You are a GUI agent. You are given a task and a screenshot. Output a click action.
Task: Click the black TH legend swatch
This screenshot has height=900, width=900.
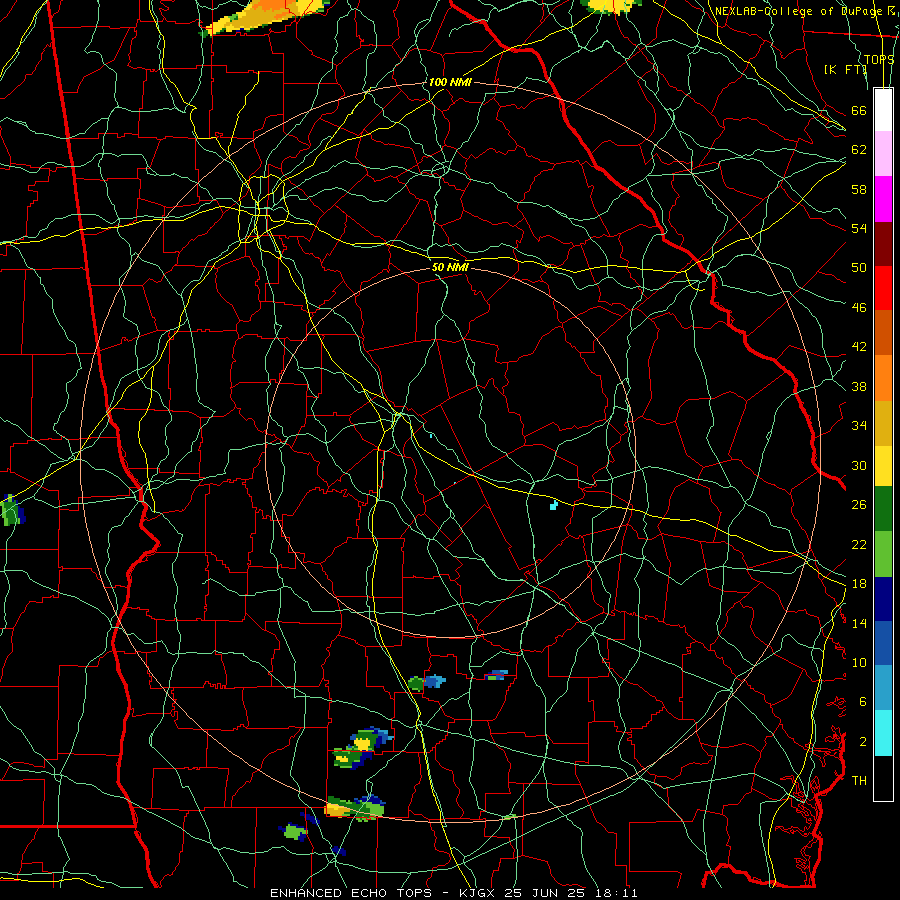pyautogui.click(x=883, y=778)
